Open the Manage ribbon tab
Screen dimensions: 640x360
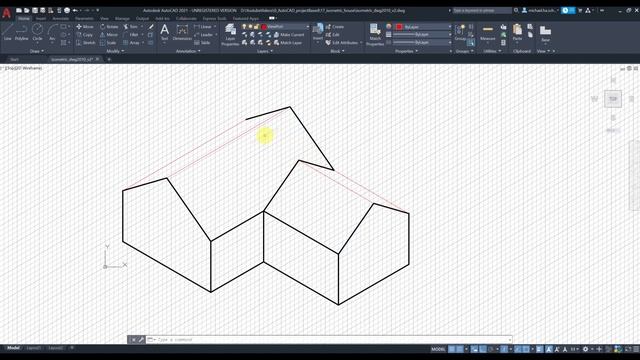122,18
